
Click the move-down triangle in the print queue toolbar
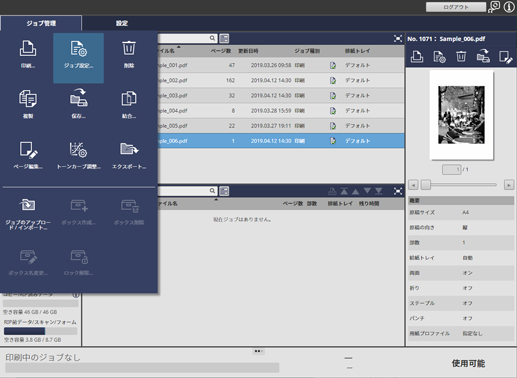click(x=367, y=191)
